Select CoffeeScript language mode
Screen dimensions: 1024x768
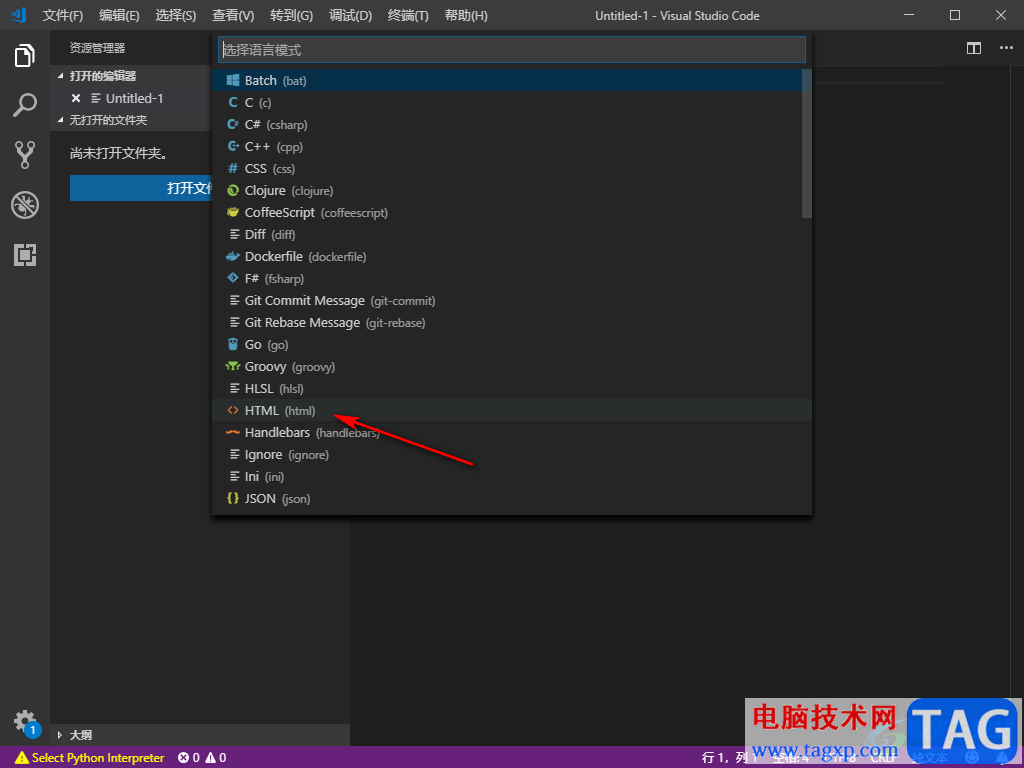(x=512, y=213)
